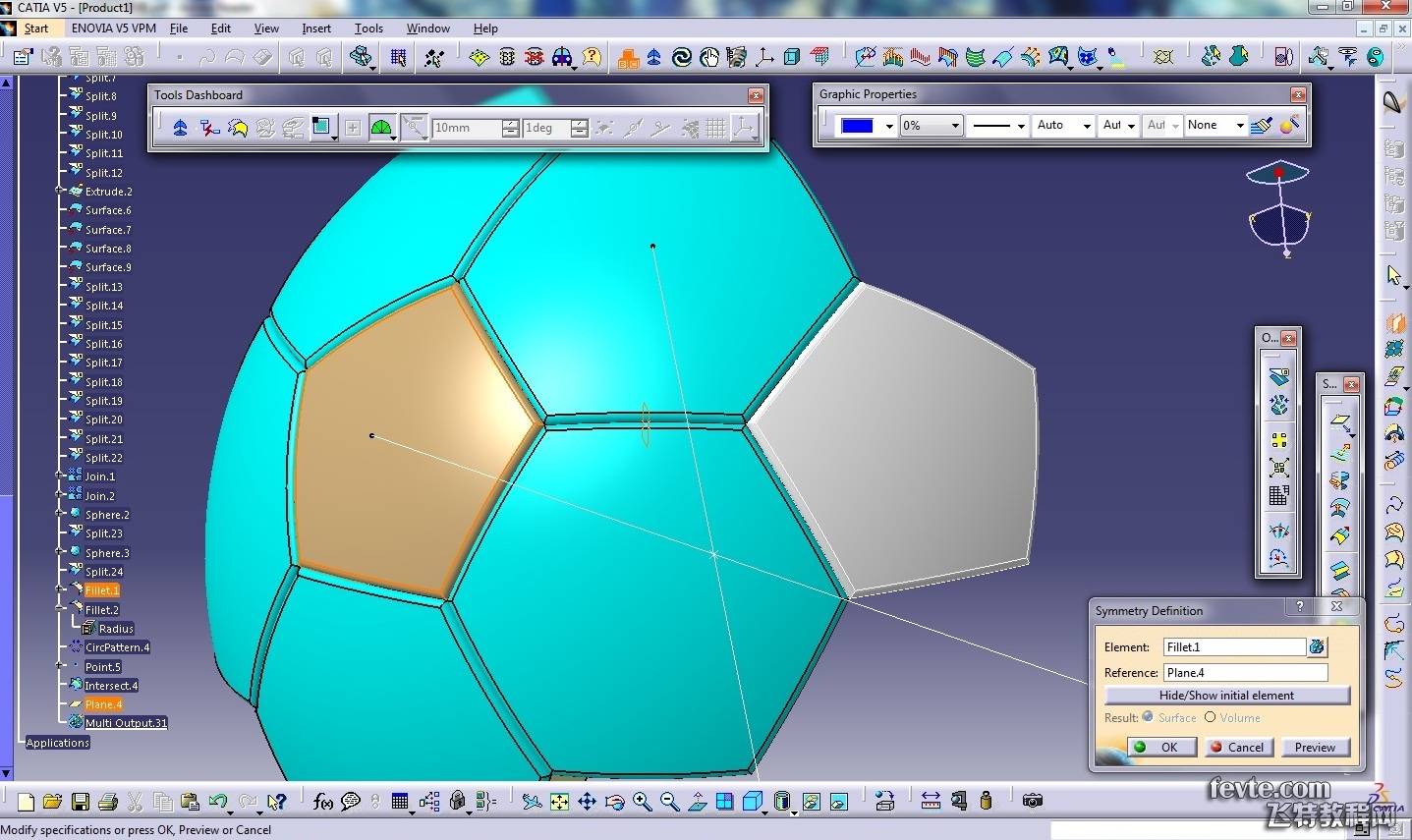Expand the Fillet.2 tree node
This screenshot has width=1412, height=840.
pos(61,609)
